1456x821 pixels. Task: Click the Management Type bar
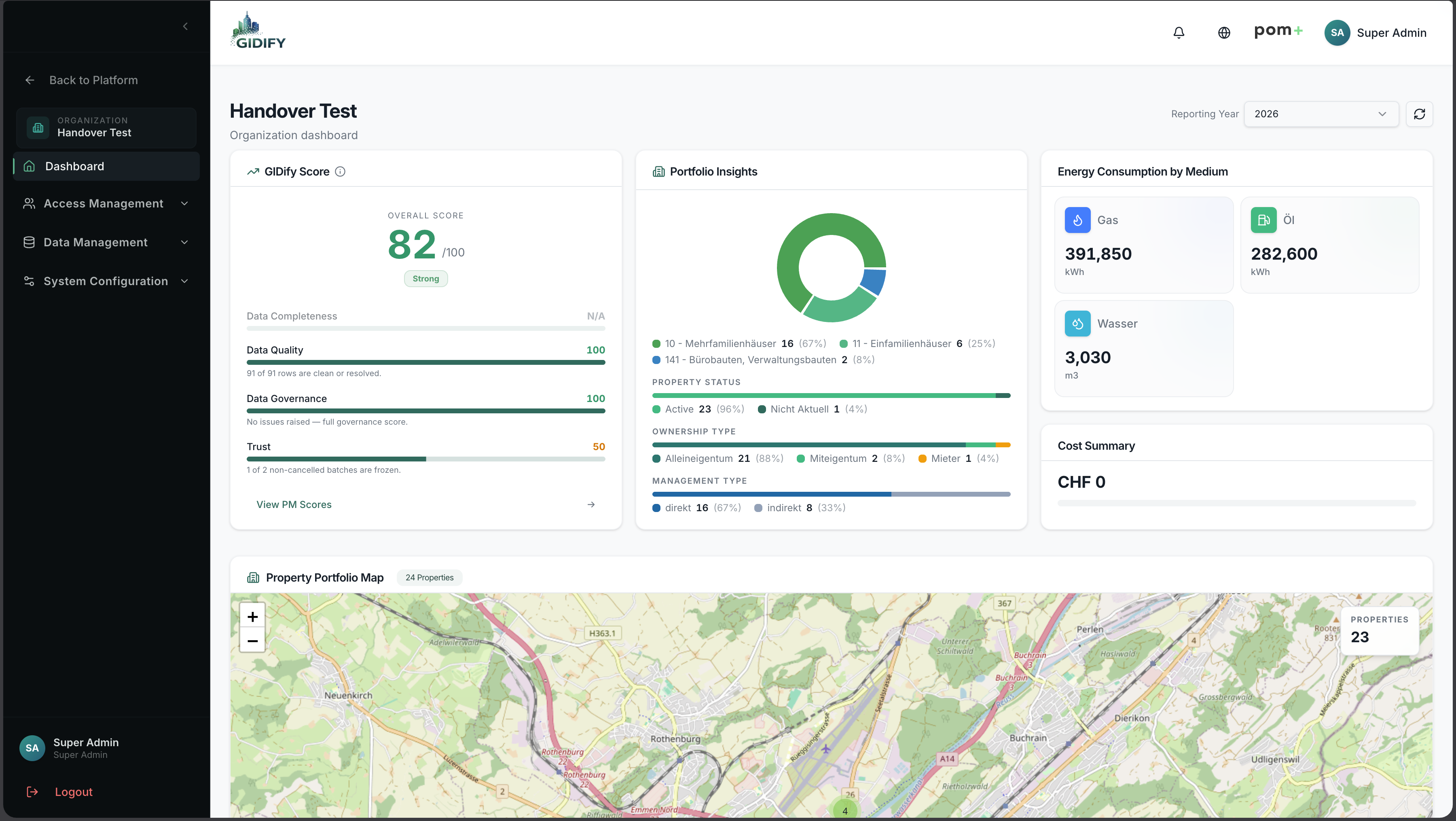point(831,494)
